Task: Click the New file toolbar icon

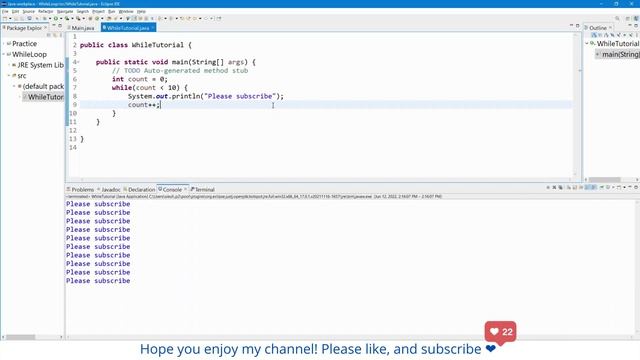Action: 5,18
